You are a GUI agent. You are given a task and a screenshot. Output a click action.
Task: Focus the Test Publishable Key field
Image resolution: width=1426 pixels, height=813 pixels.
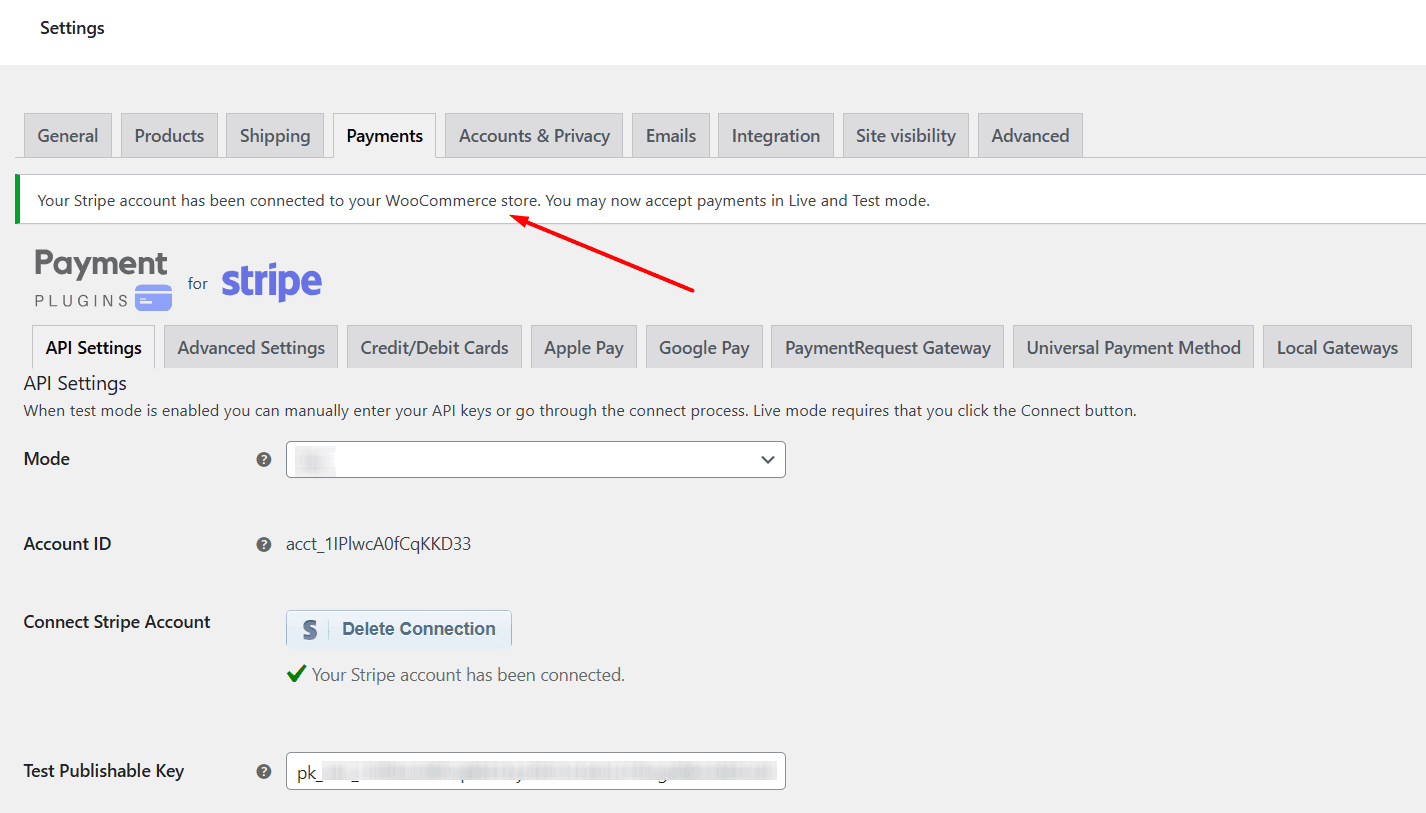coord(536,771)
